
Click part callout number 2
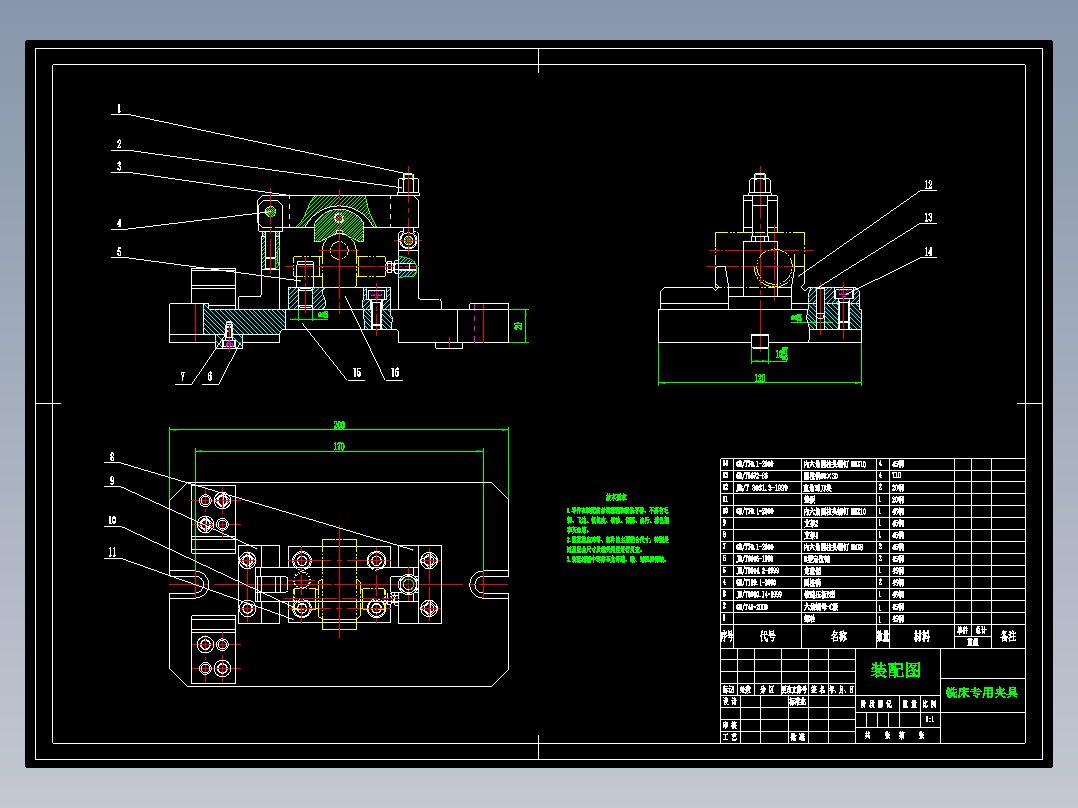click(x=119, y=144)
